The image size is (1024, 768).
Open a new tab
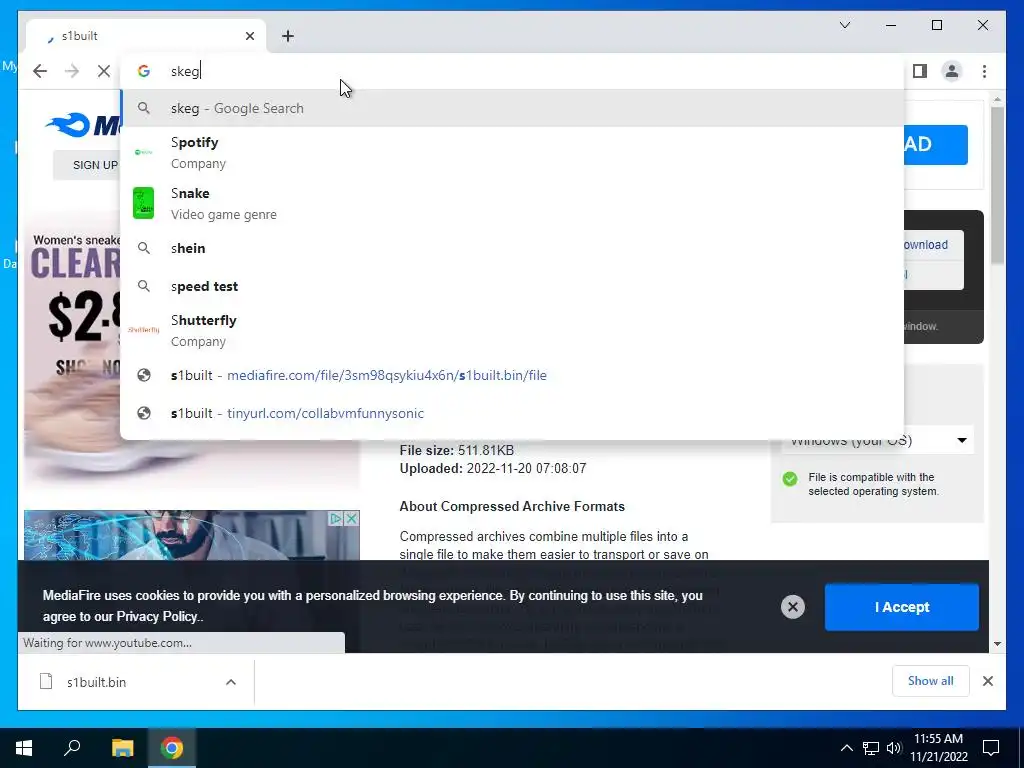coord(288,36)
